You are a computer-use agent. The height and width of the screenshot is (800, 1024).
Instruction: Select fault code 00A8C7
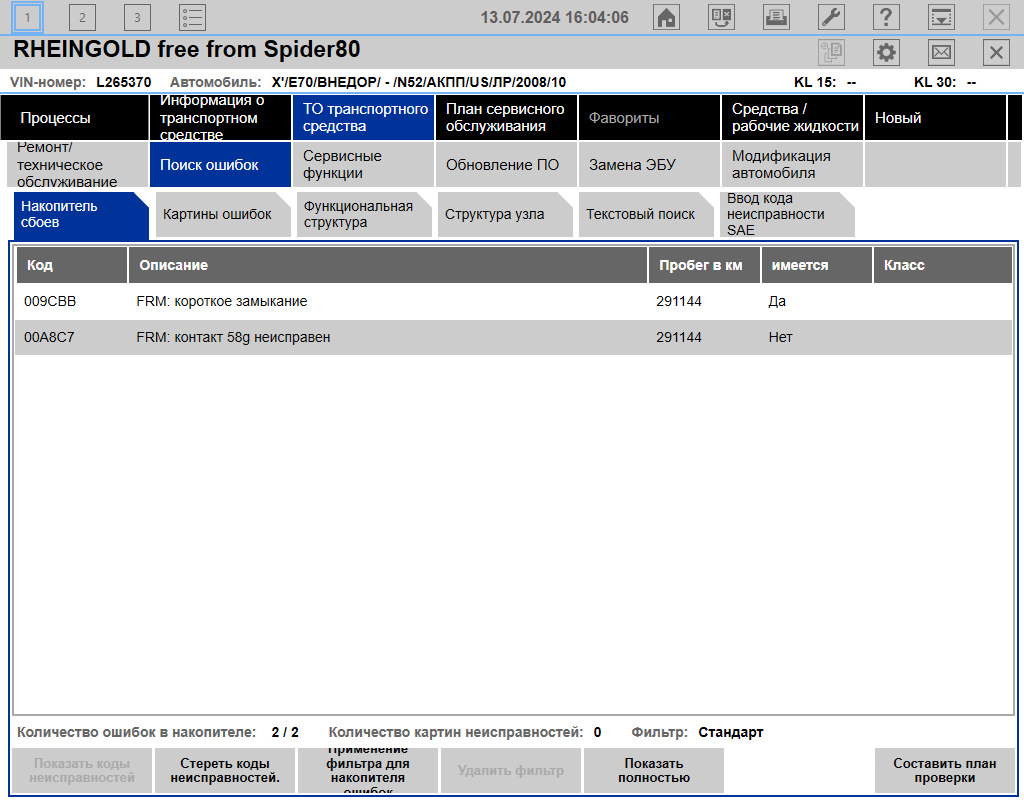(49, 337)
